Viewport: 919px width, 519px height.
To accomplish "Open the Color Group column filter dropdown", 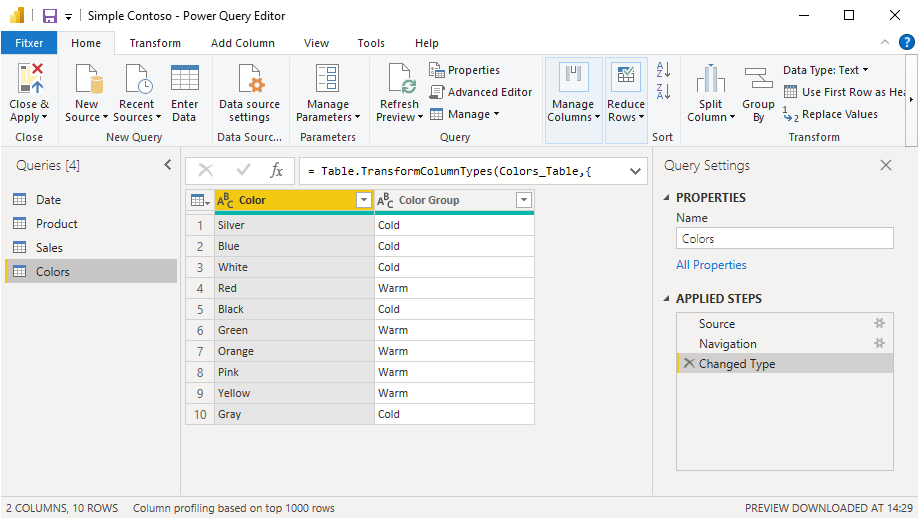I will click(523, 201).
